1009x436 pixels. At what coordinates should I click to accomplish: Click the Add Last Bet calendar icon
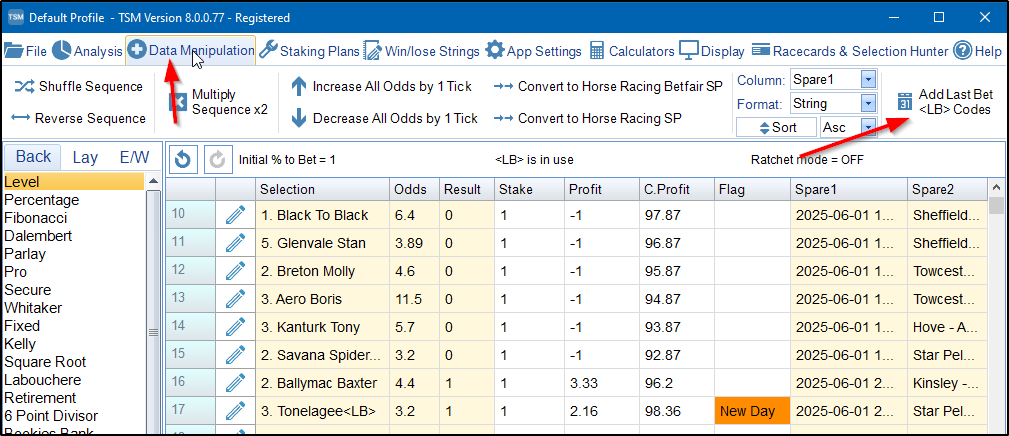tap(903, 102)
